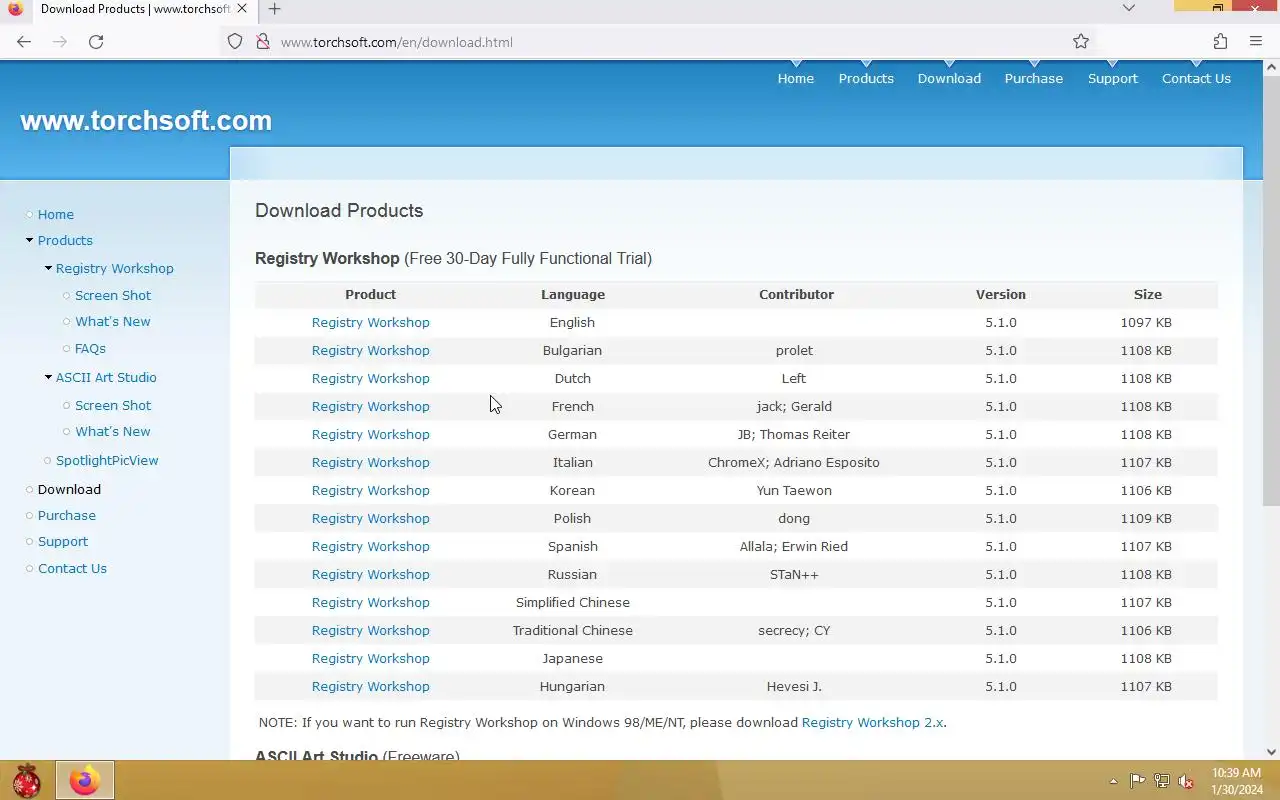Image resolution: width=1280 pixels, height=800 pixels.
Task: Click Home in the left sidebar
Action: [x=56, y=214]
